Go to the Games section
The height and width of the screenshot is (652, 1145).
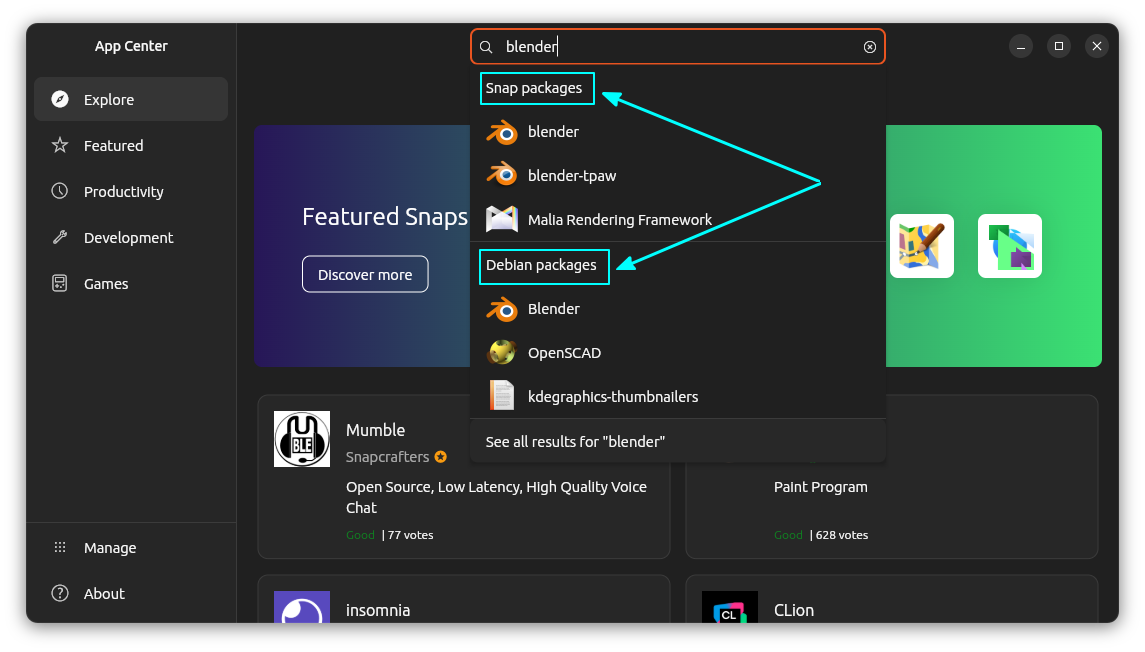click(x=105, y=283)
